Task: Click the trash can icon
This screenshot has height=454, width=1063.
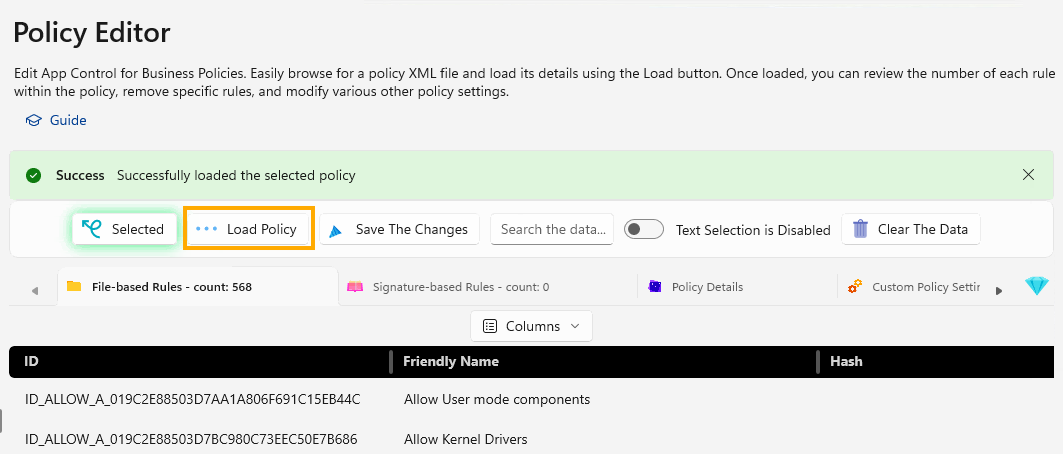Action: [860, 229]
